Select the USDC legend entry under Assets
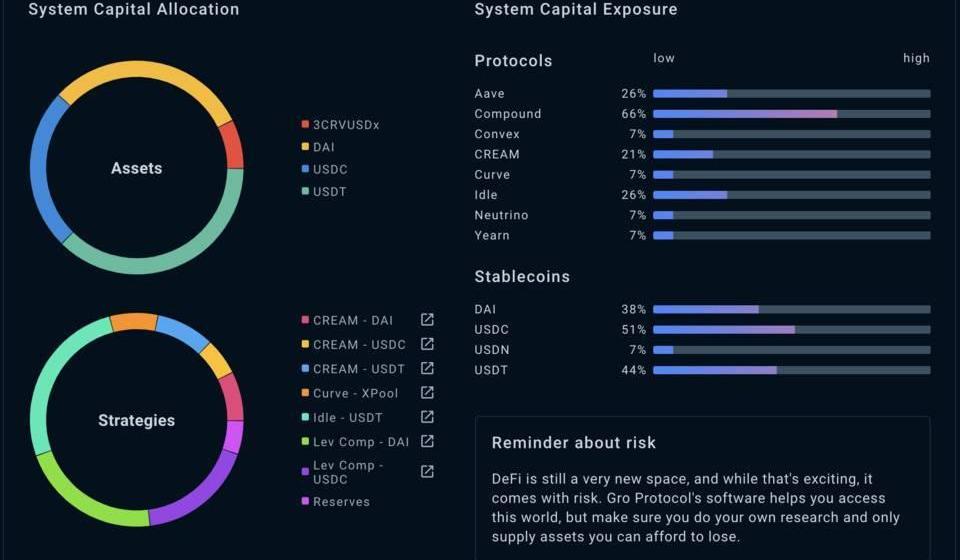This screenshot has height=560, width=960. pos(329,170)
